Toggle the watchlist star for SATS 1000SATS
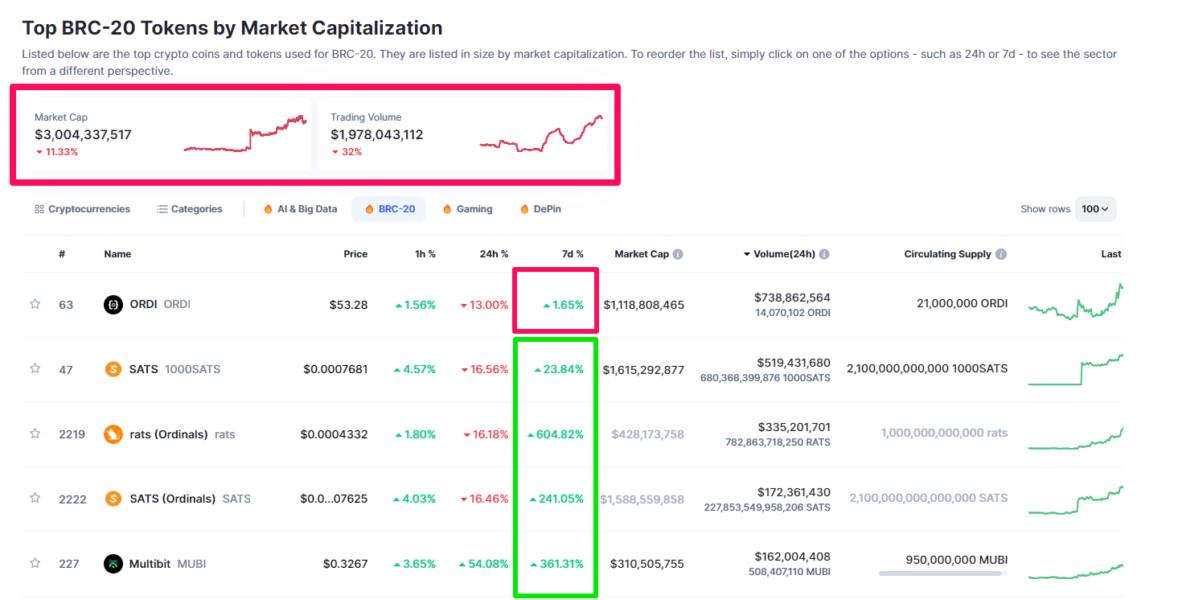Viewport: 1182px width, 600px height. click(35, 369)
